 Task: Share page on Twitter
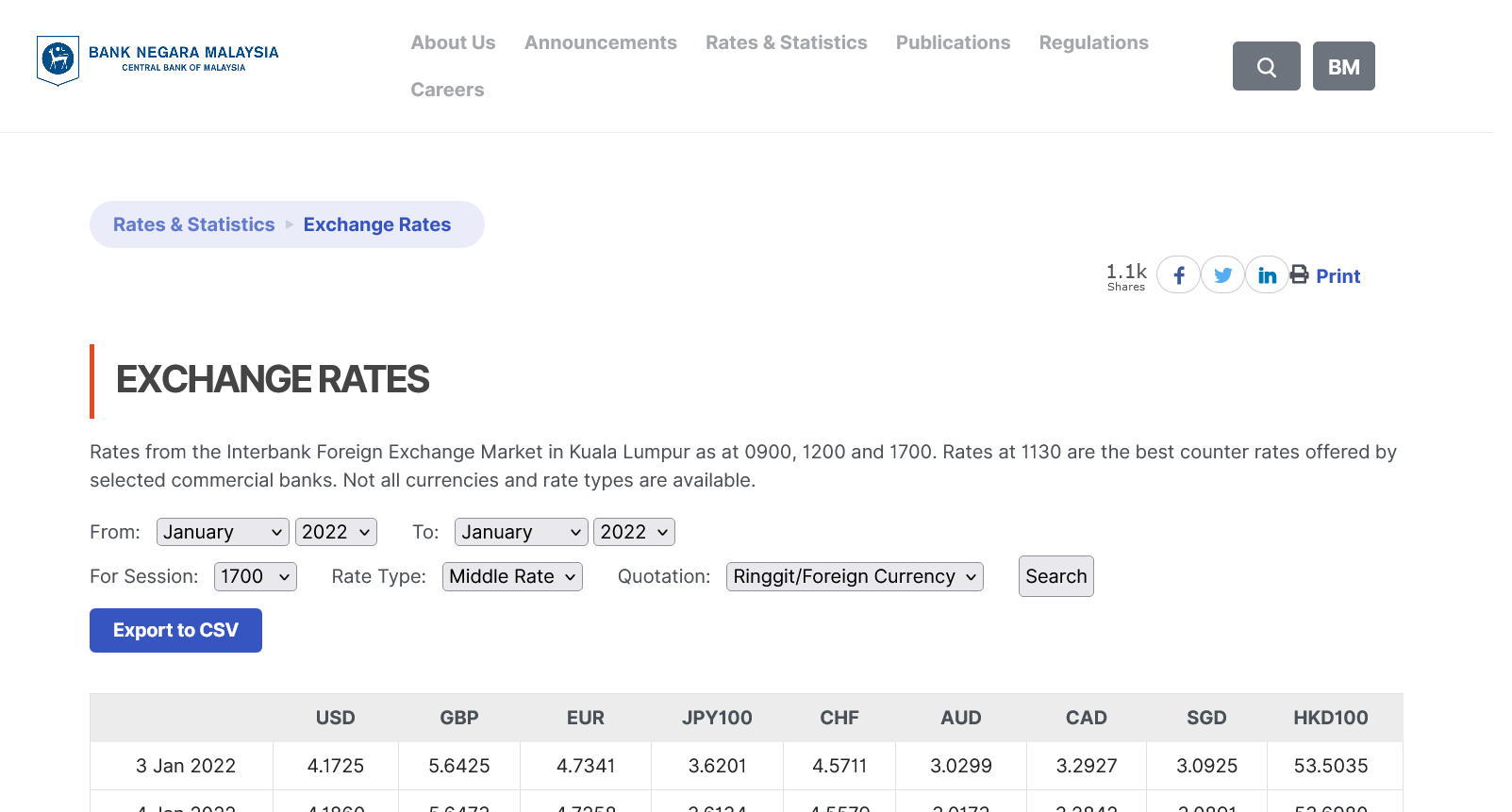click(1222, 275)
